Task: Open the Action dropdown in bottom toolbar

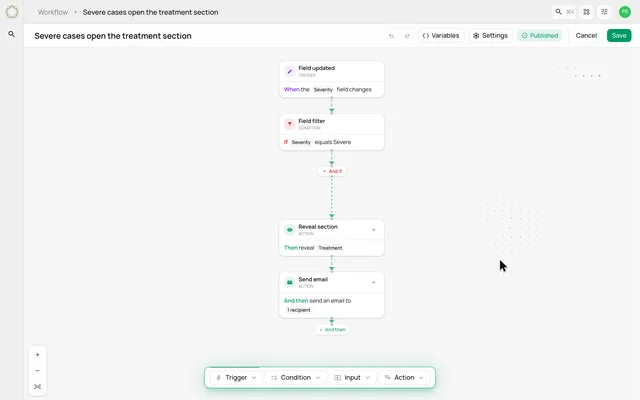Action: click(404, 378)
